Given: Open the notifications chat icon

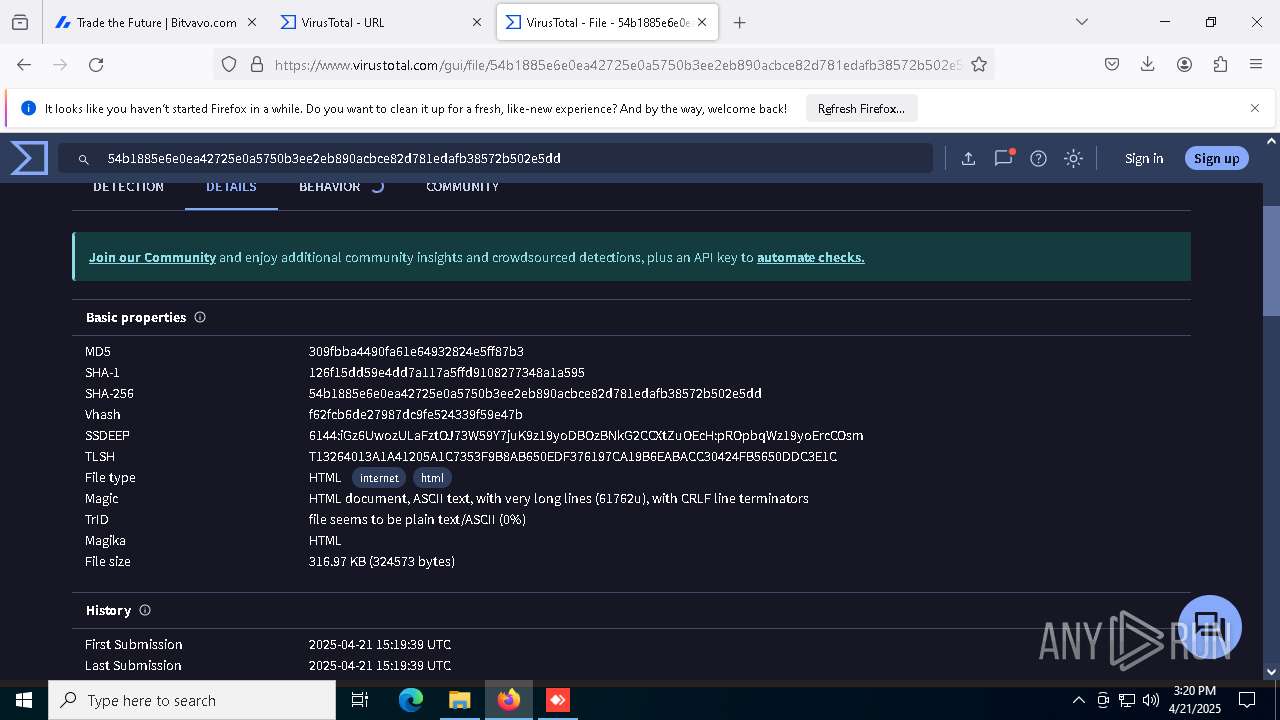Looking at the screenshot, I should point(1003,158).
